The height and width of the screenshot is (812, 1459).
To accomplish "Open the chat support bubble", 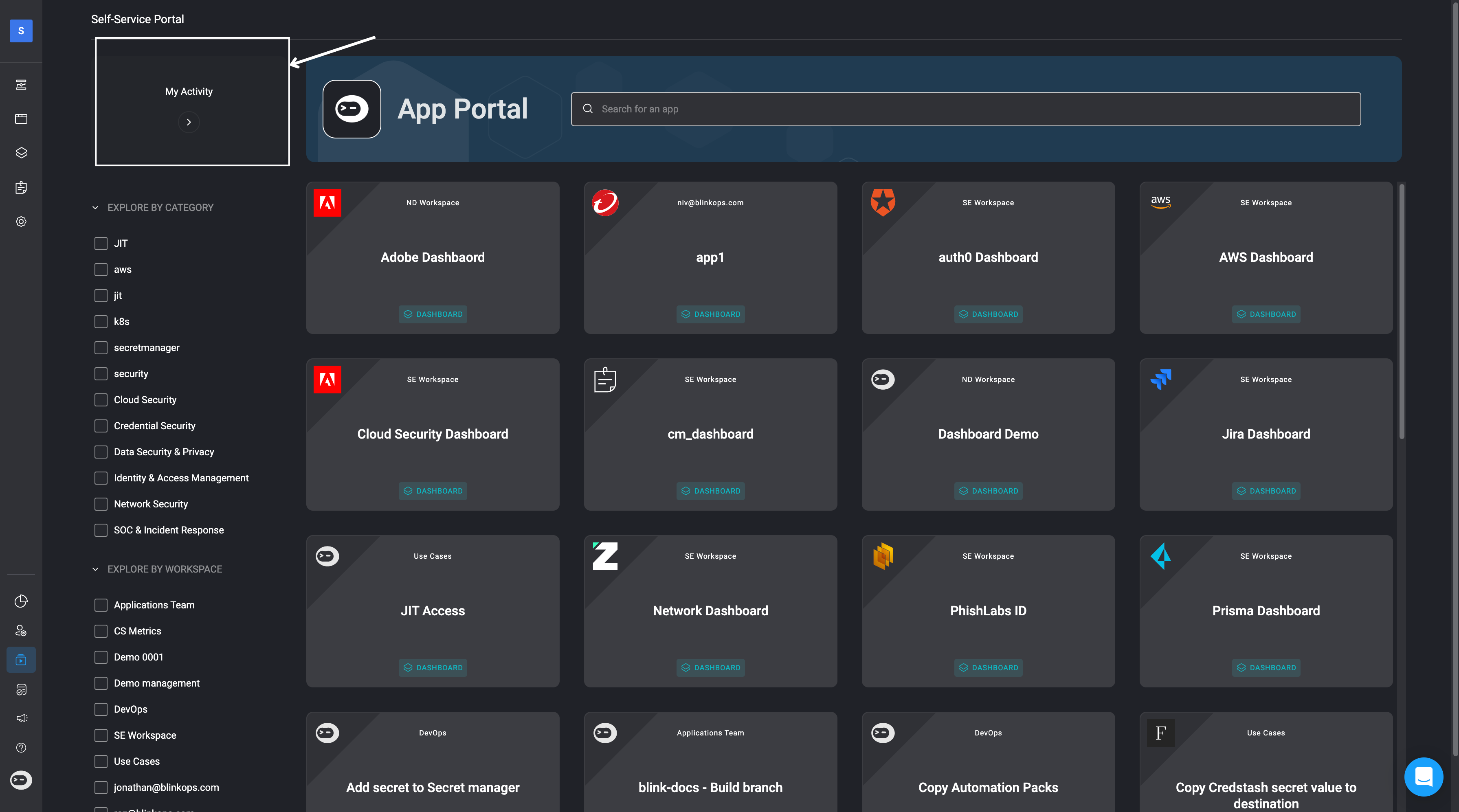I will point(1423,776).
